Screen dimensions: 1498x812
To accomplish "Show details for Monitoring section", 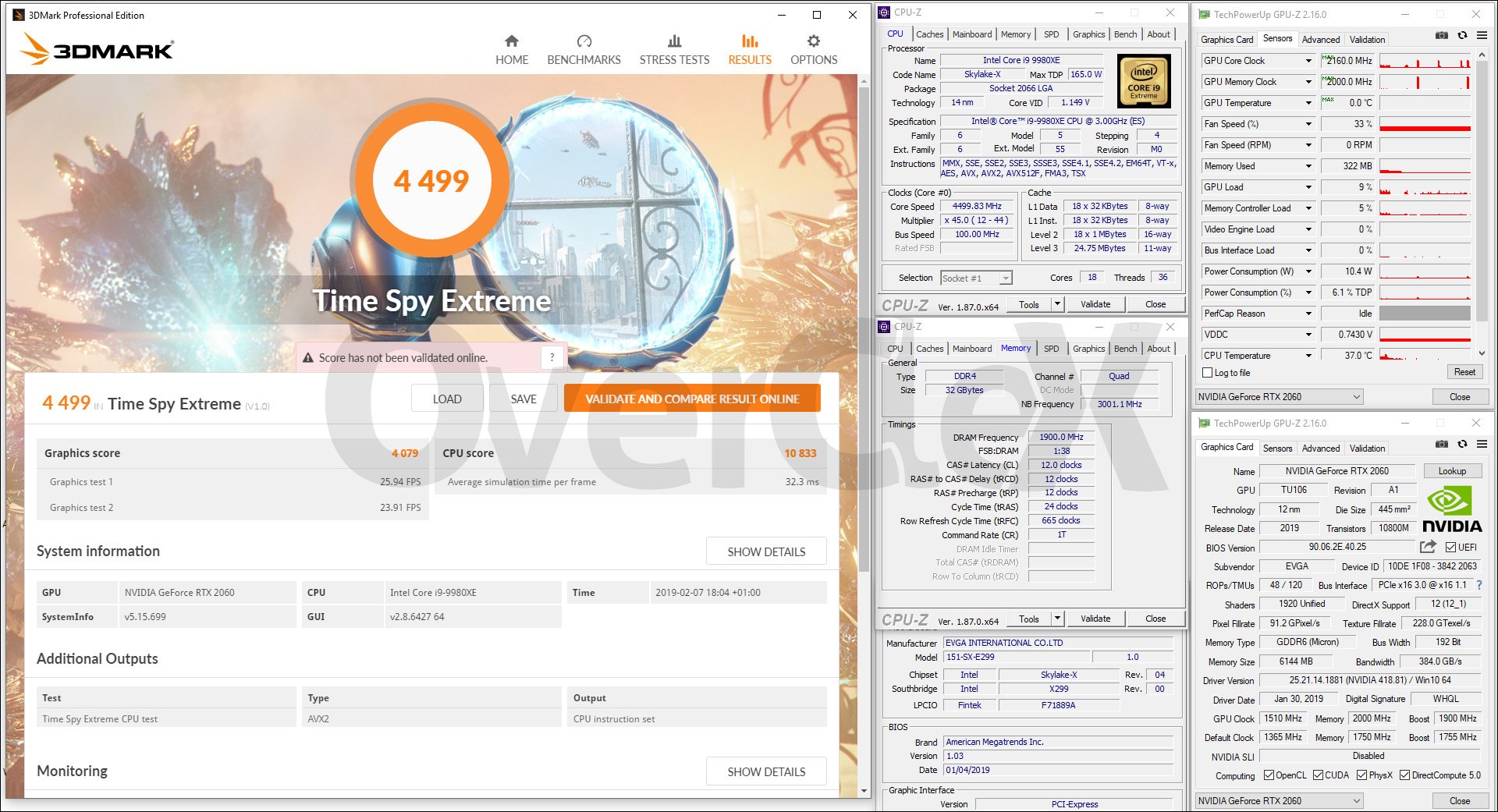I will 766,771.
